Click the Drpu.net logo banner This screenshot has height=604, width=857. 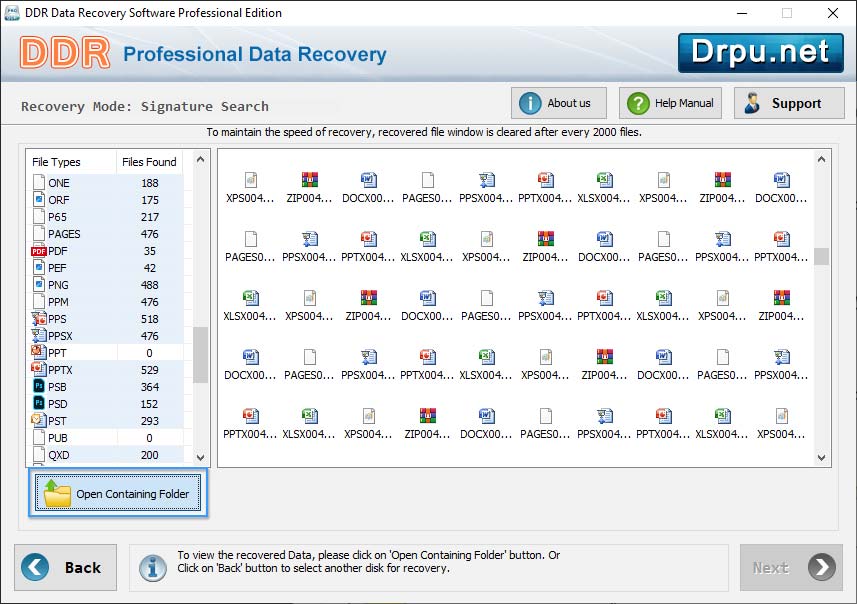pyautogui.click(x=761, y=53)
